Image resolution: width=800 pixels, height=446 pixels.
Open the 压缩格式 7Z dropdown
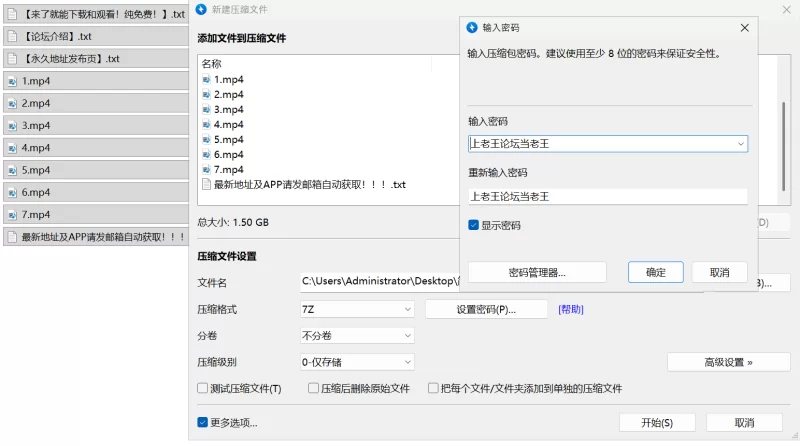coord(357,309)
